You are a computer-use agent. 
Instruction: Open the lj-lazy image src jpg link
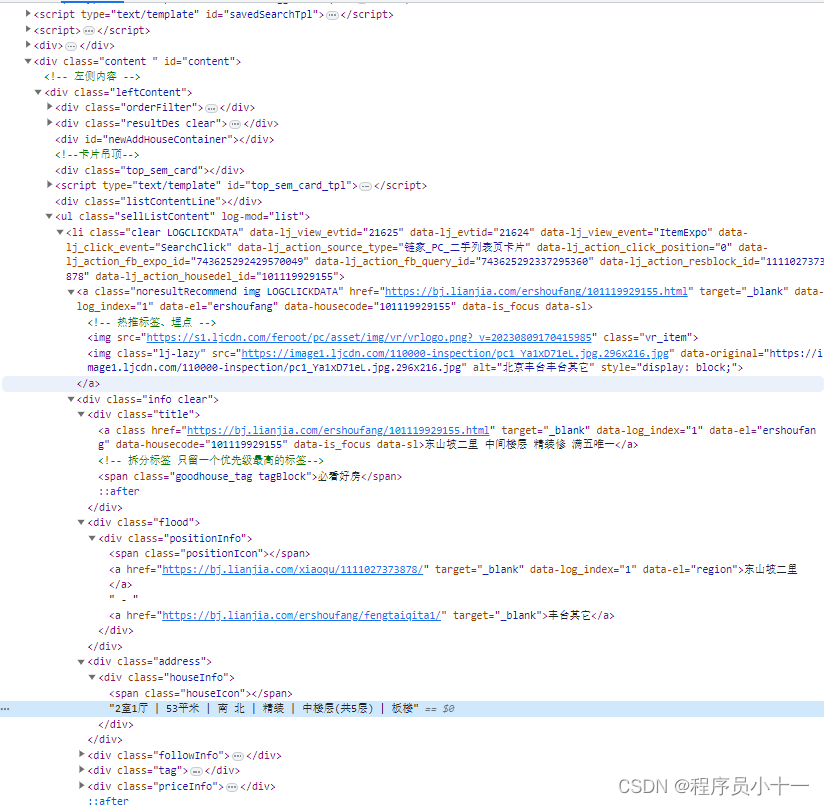click(455, 353)
